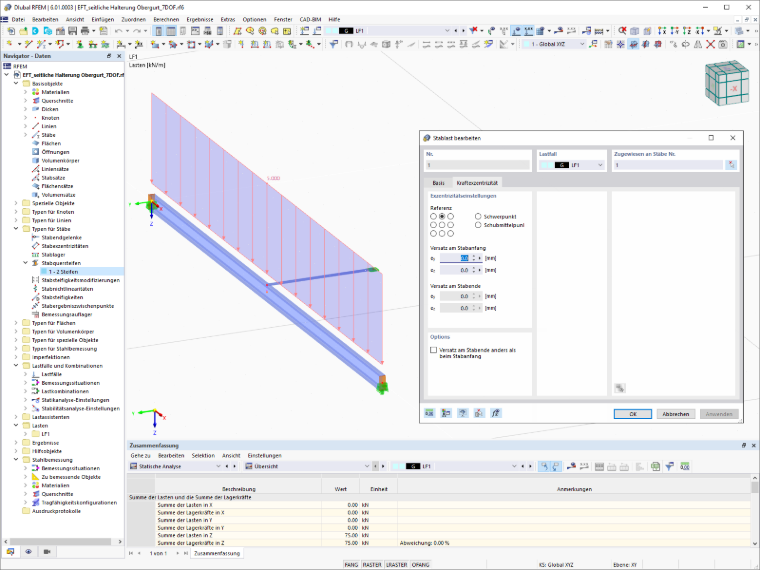Click the save file icon in toolbar
The image size is (760, 570).
tap(73, 31)
